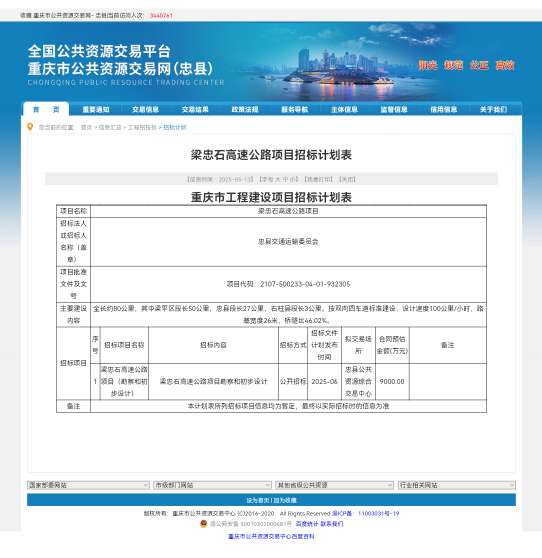Screen dimensions: 542x558
Task: Click the 首页 breadcrumb link
Action: click(x=86, y=127)
